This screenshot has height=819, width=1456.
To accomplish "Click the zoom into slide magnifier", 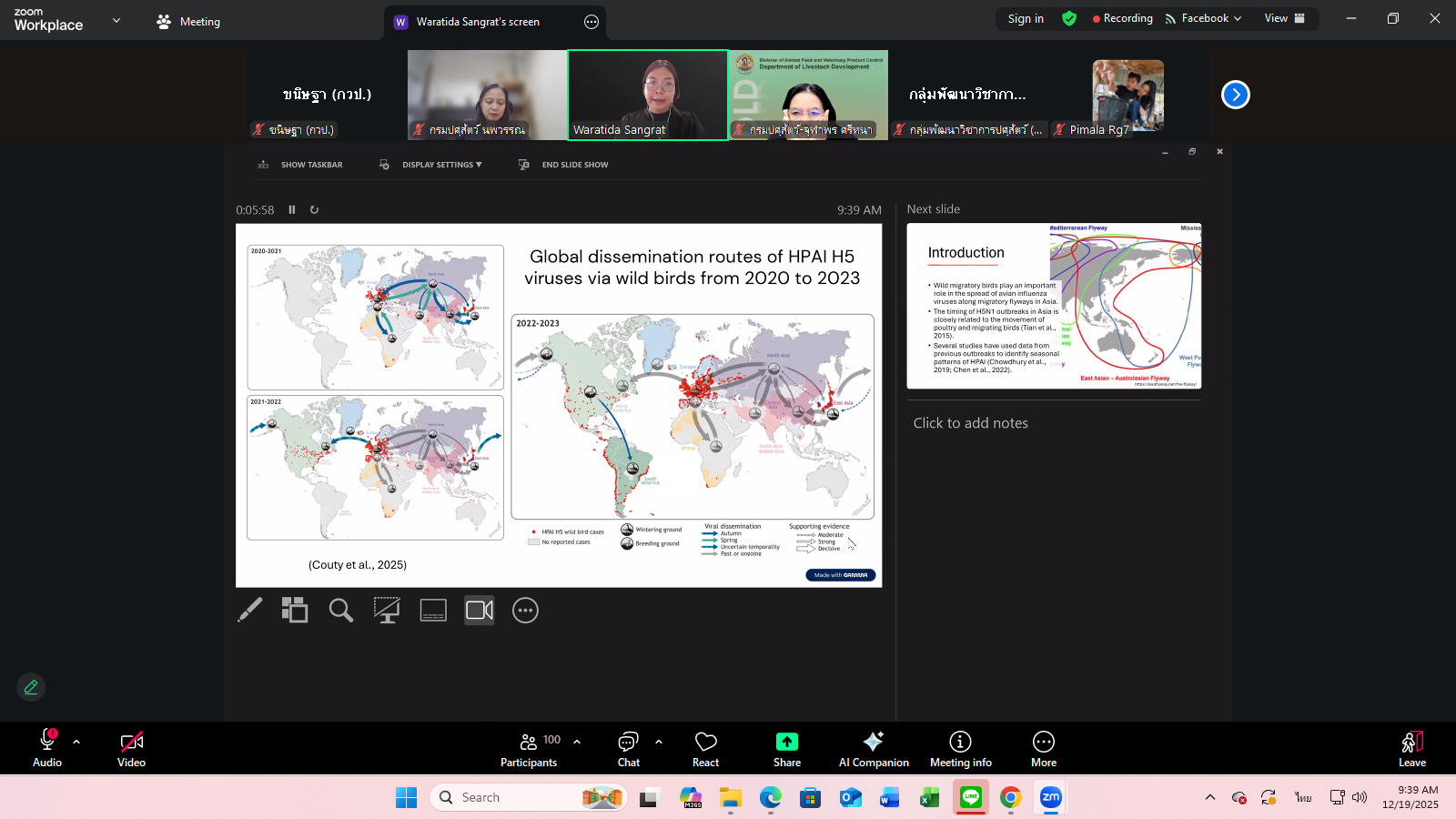I will [341, 610].
